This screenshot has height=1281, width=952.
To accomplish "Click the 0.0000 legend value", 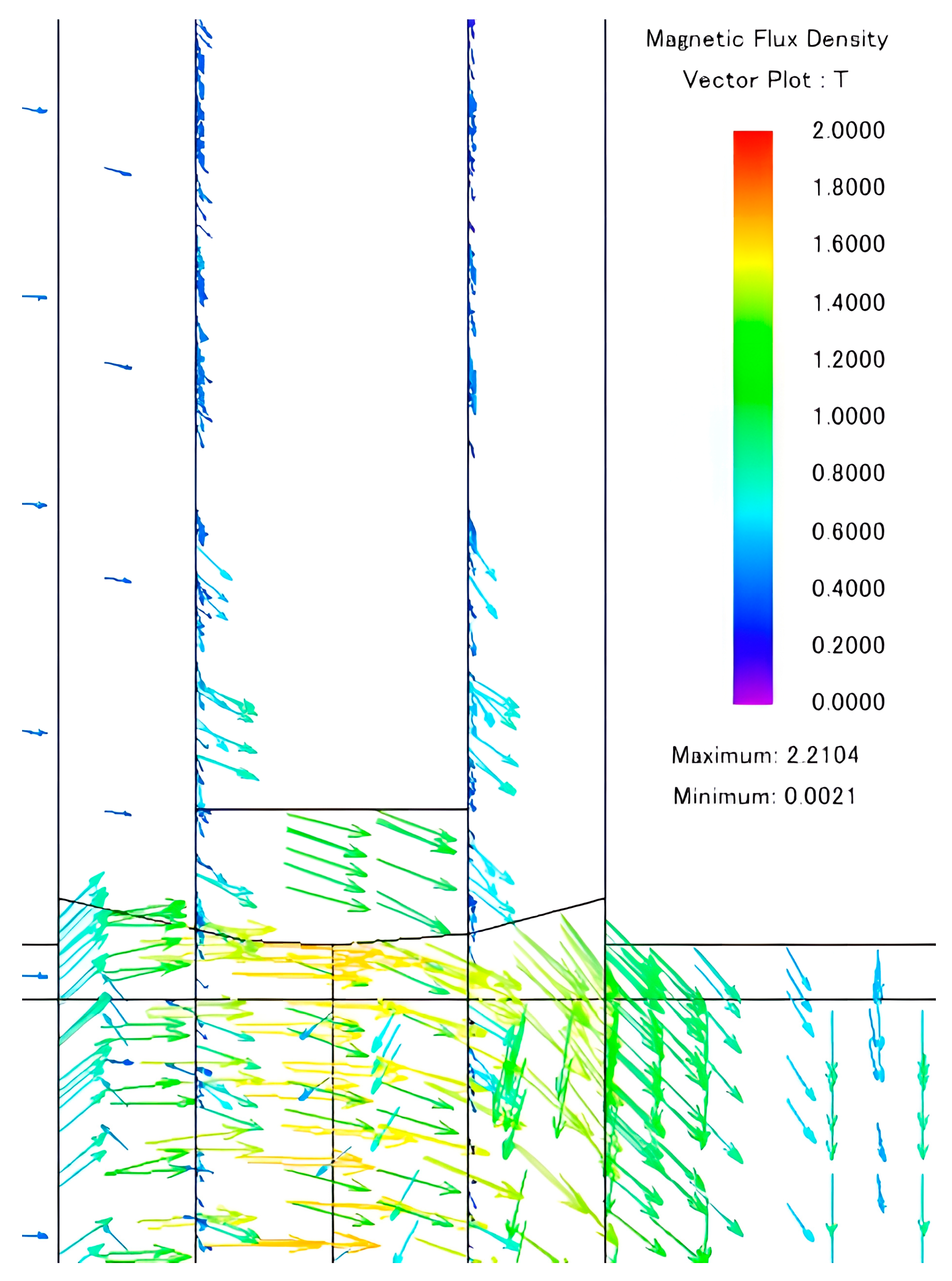I will (x=848, y=702).
